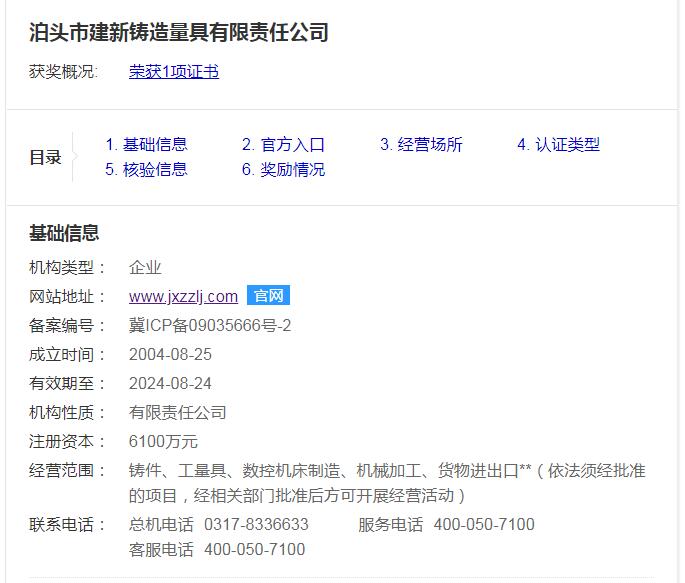Click the company name title 泊头市建新铸造量具有限责任公司
The width and height of the screenshot is (685, 583).
pos(179,32)
